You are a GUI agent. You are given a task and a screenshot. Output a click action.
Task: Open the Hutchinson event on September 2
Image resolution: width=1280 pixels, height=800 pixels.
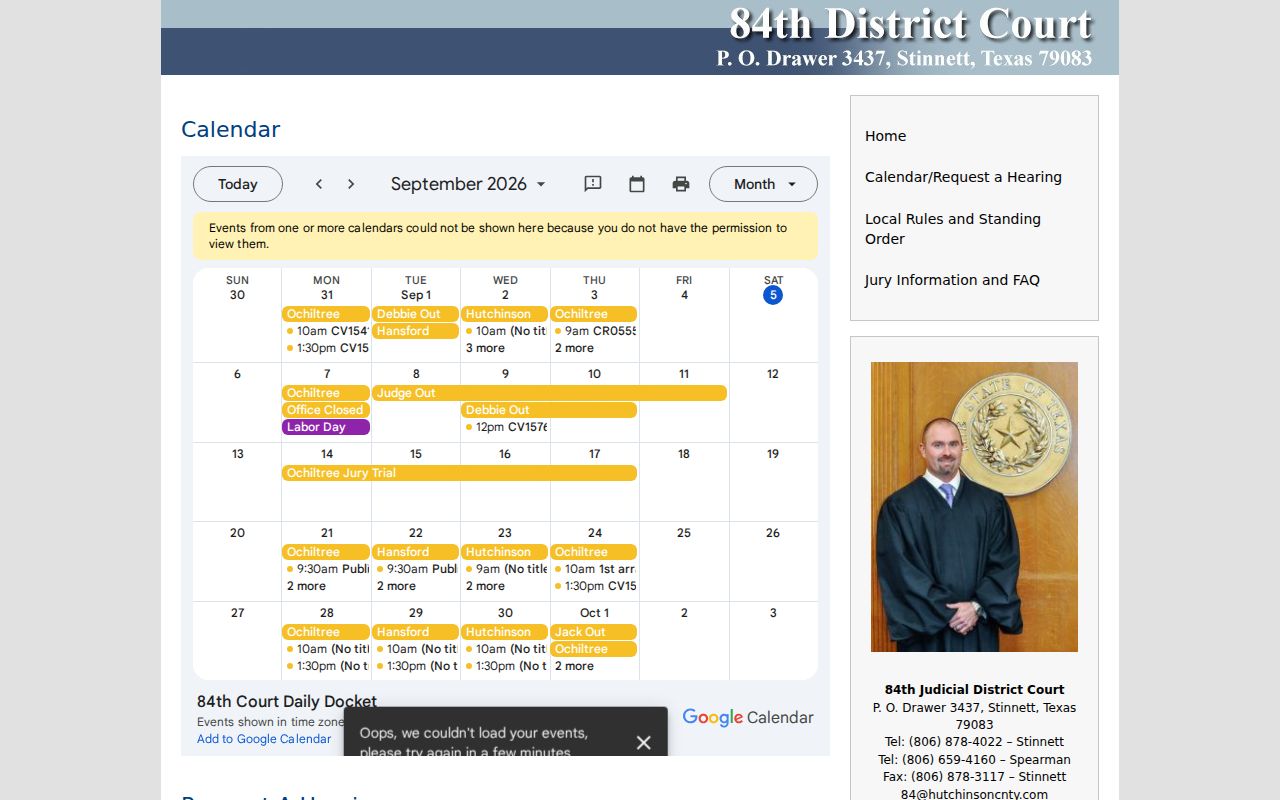pos(504,314)
